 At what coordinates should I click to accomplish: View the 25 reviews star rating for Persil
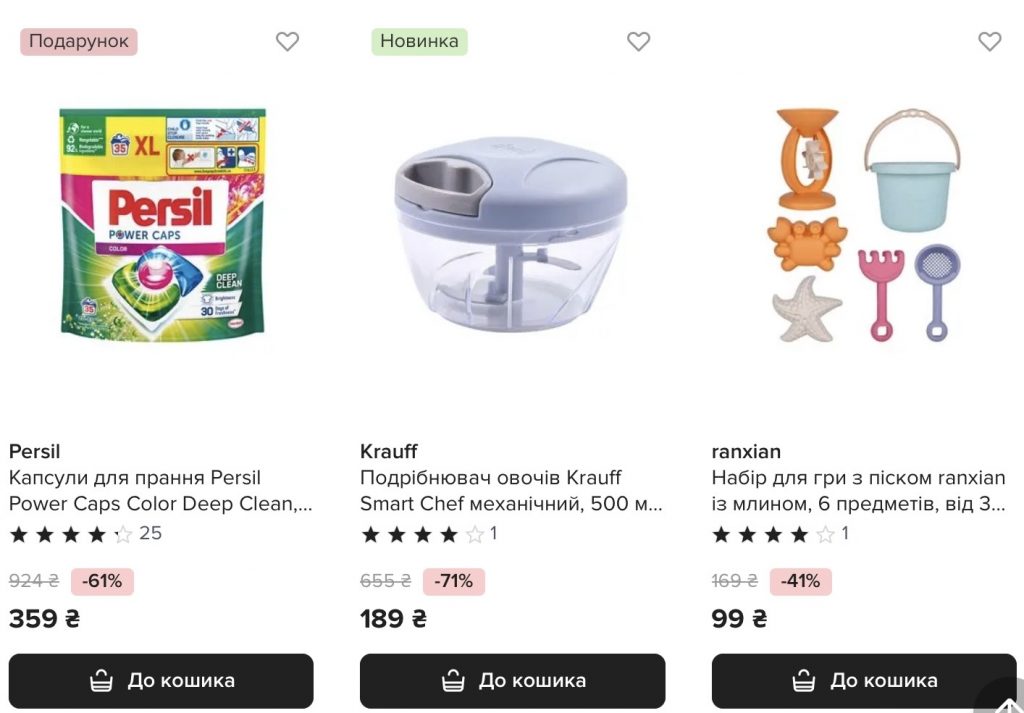point(85,534)
